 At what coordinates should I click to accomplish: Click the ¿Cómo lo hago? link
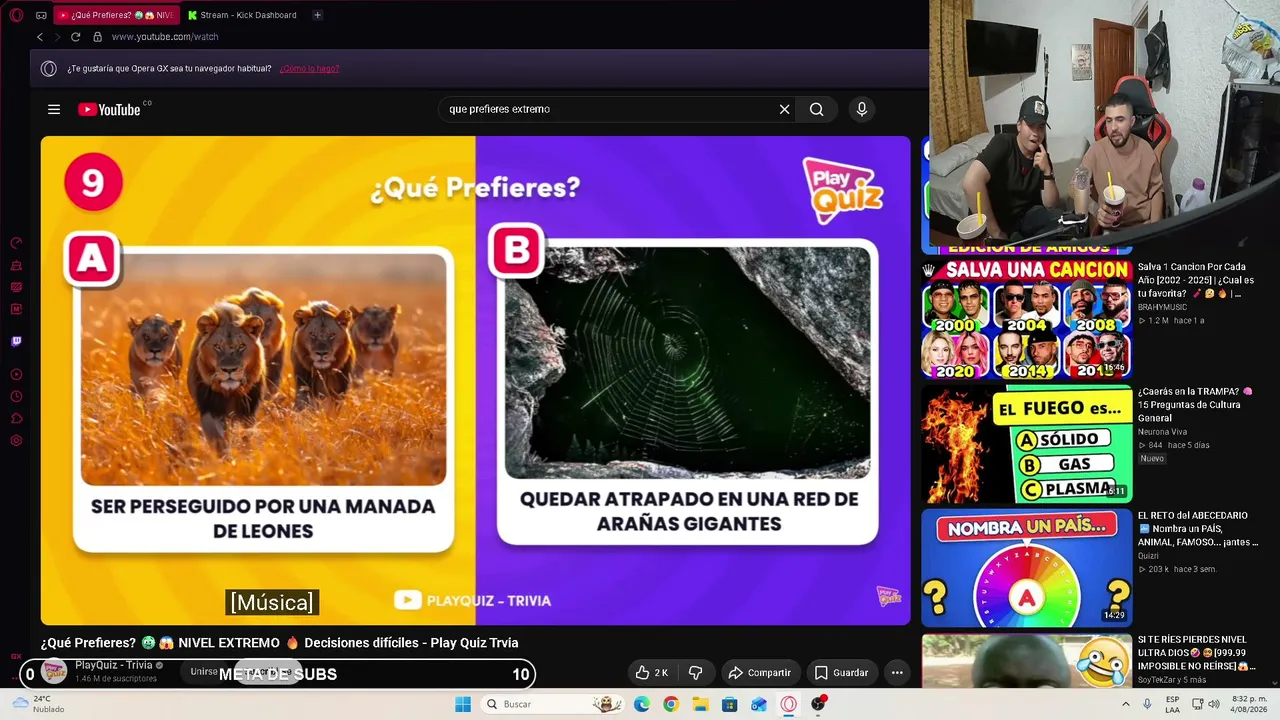point(309,69)
